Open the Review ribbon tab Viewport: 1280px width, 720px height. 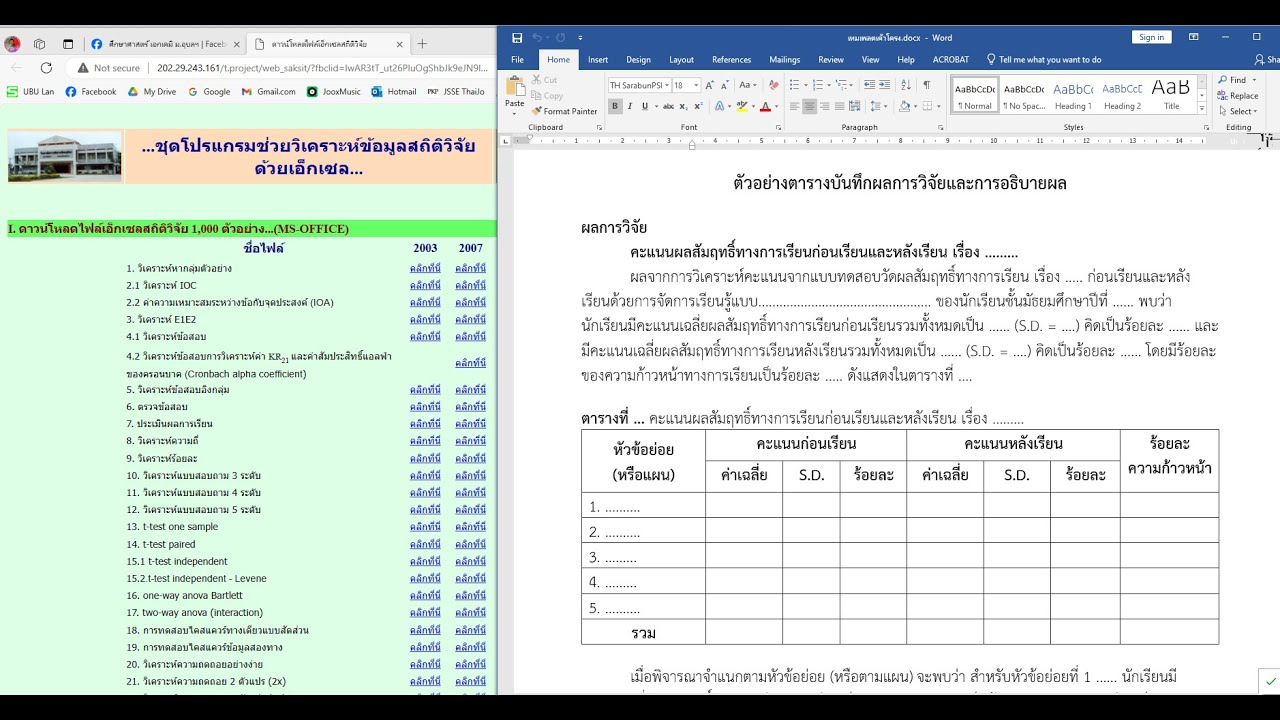tap(831, 59)
